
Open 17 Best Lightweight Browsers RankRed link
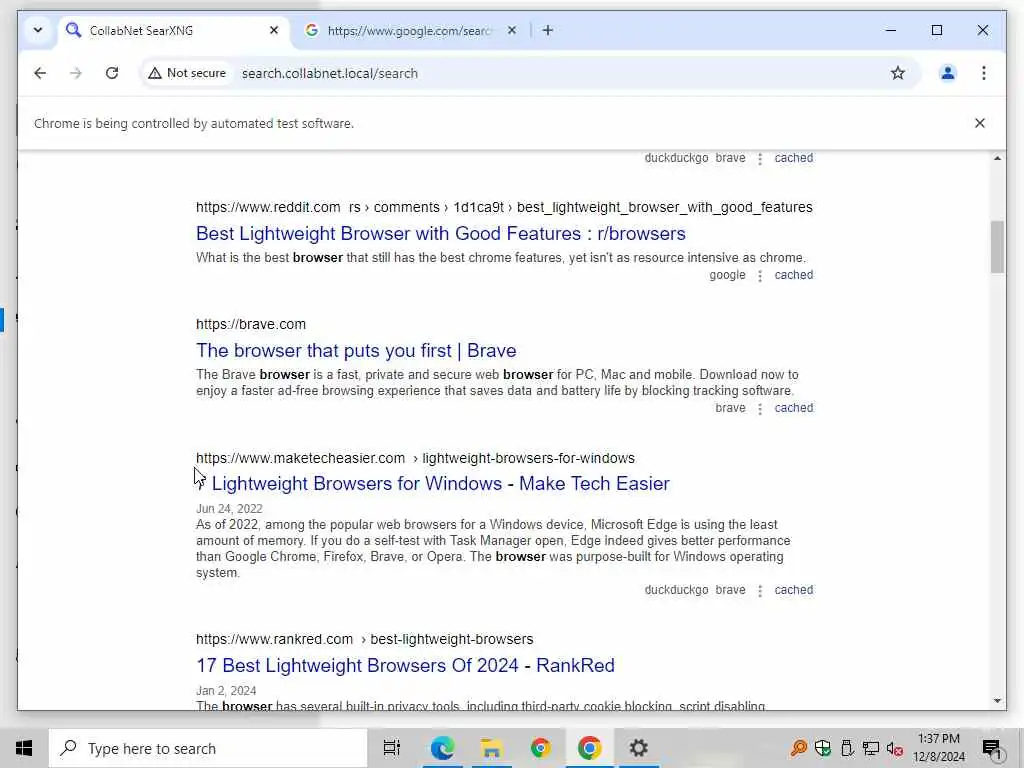click(x=405, y=665)
